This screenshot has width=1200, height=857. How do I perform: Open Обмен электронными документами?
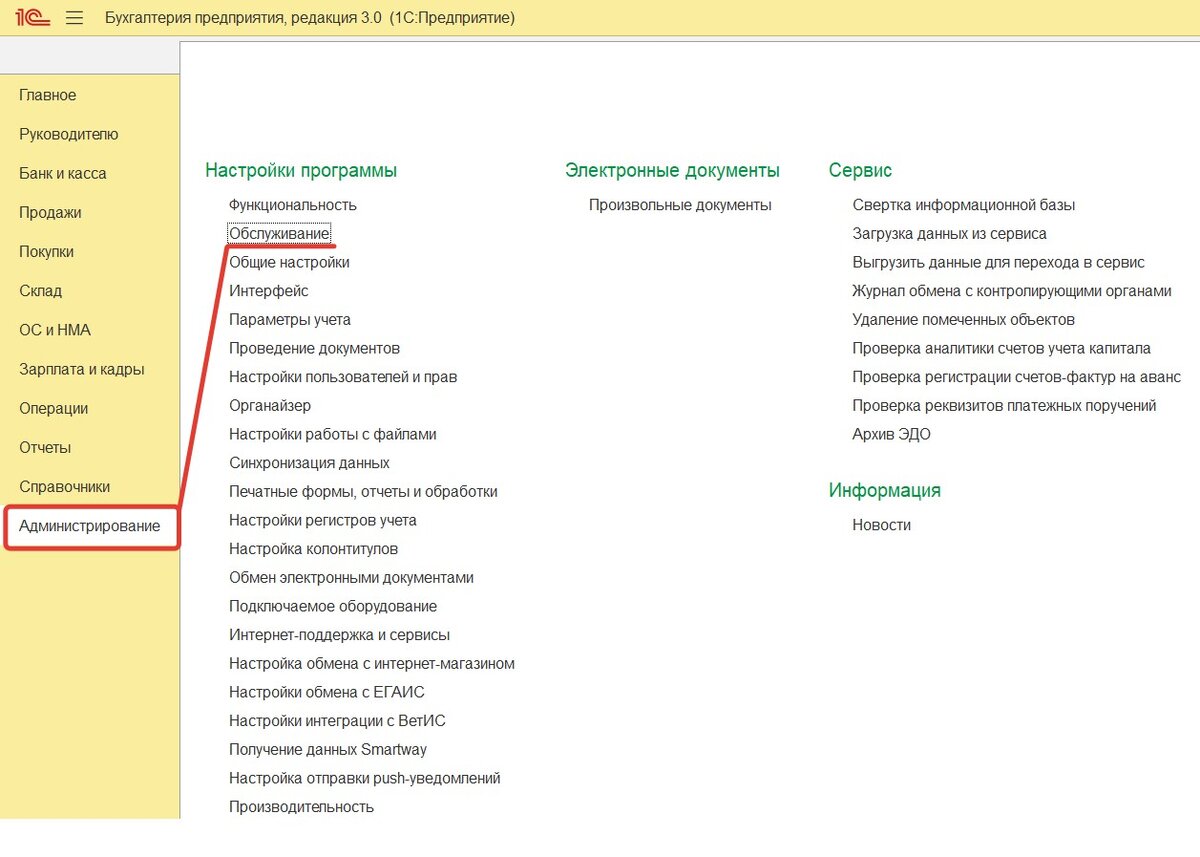pos(351,578)
